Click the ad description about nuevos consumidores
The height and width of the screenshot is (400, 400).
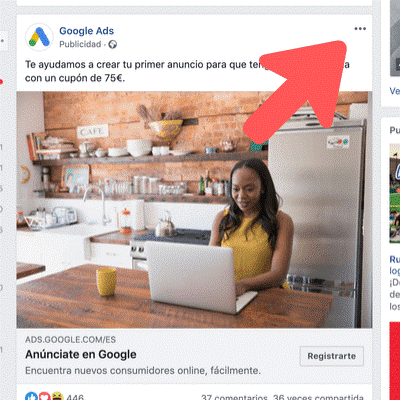pos(143,370)
